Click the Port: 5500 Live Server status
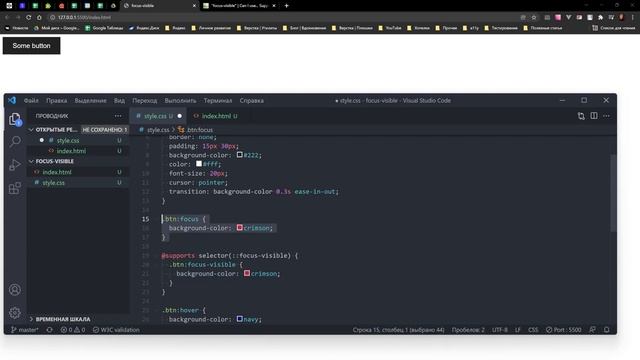This screenshot has height=360, width=640. (564, 329)
